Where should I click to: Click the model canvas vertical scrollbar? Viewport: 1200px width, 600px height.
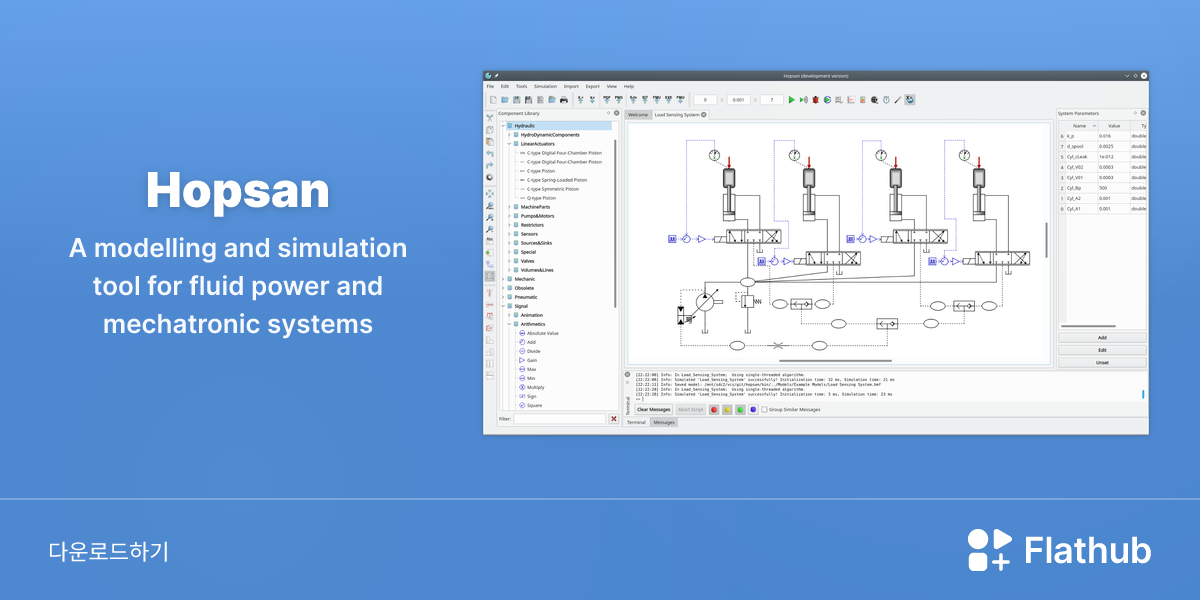(x=1047, y=240)
